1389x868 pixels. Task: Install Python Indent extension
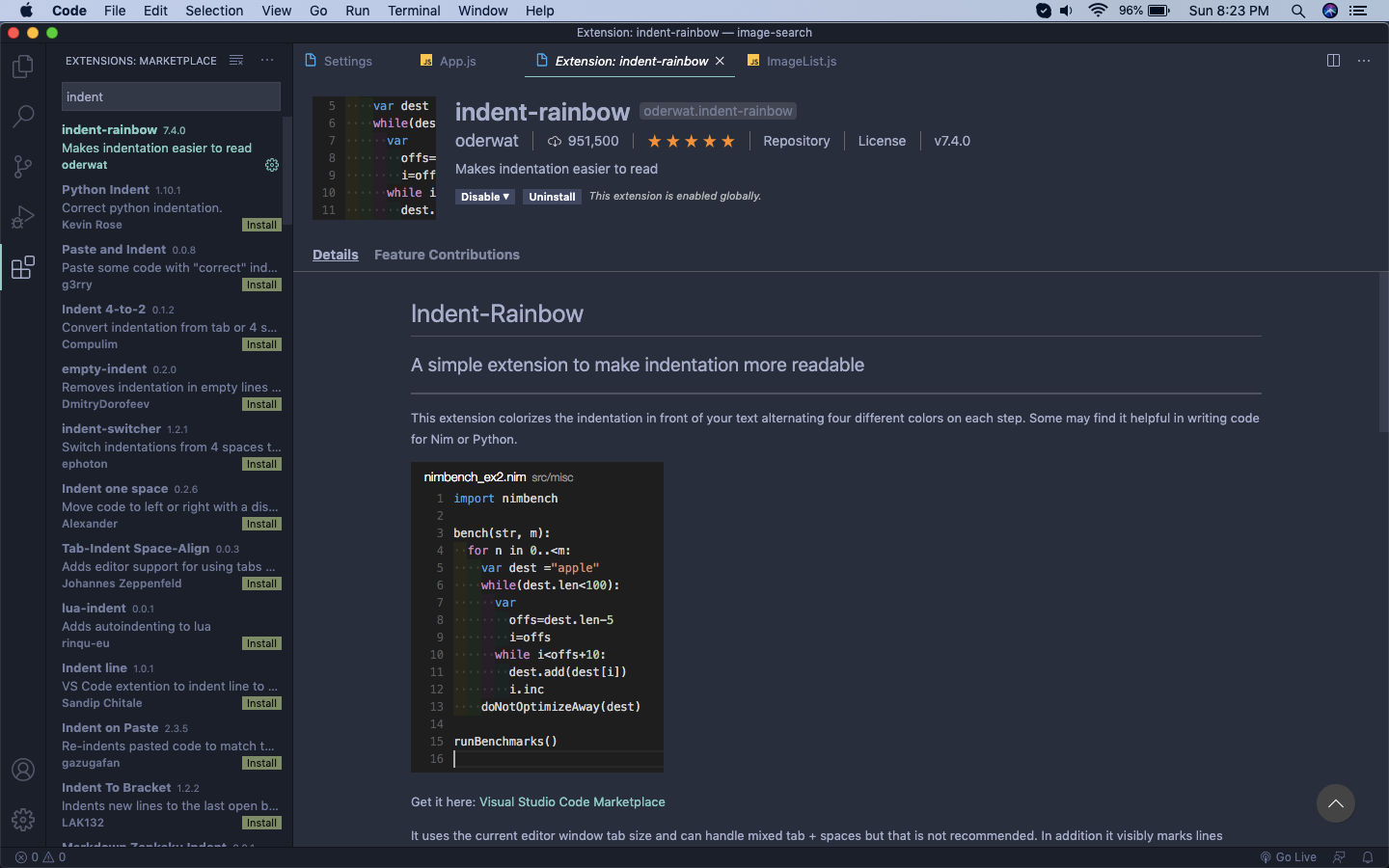tap(261, 225)
